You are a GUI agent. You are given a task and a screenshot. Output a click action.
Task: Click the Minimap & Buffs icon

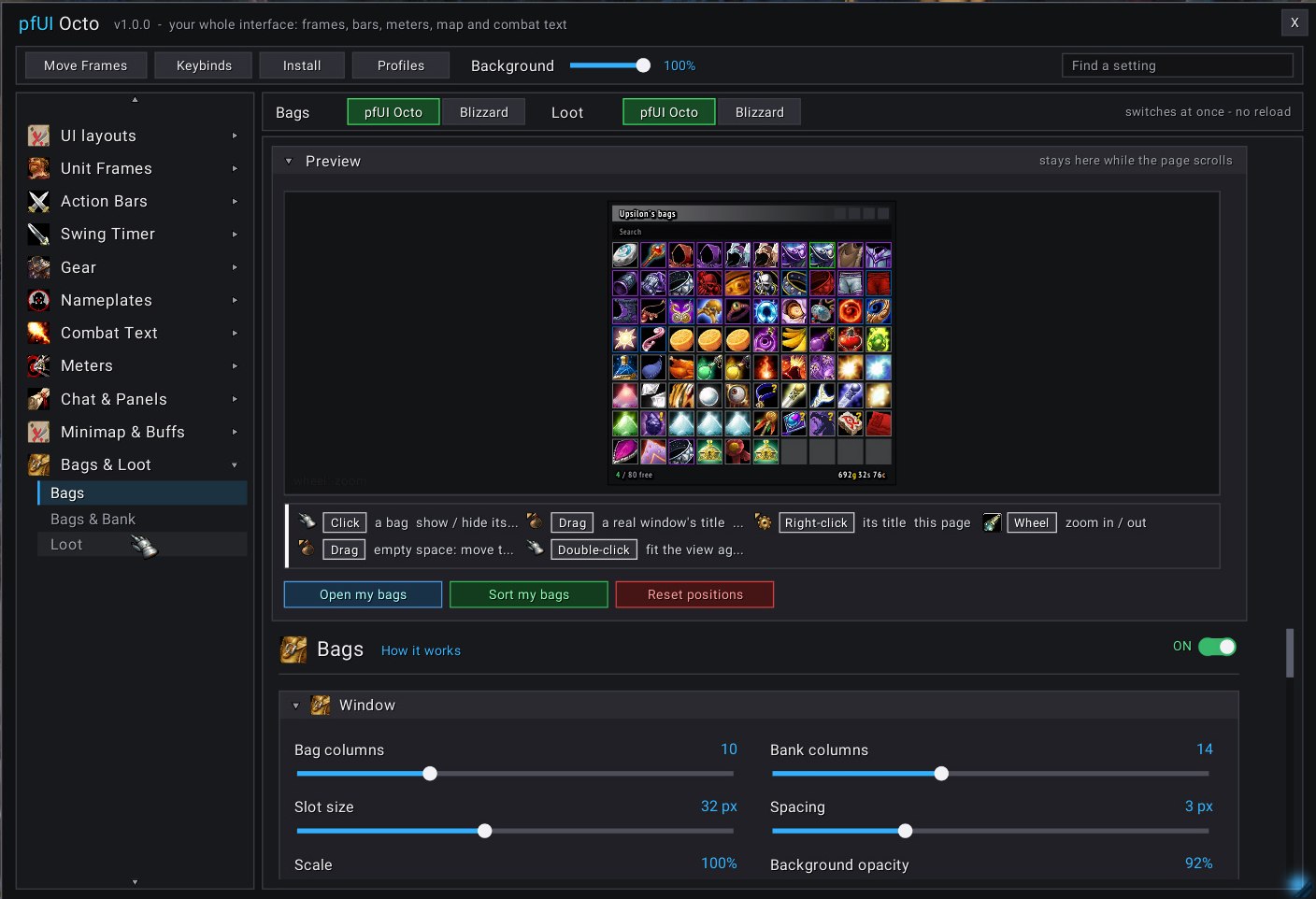[38, 432]
